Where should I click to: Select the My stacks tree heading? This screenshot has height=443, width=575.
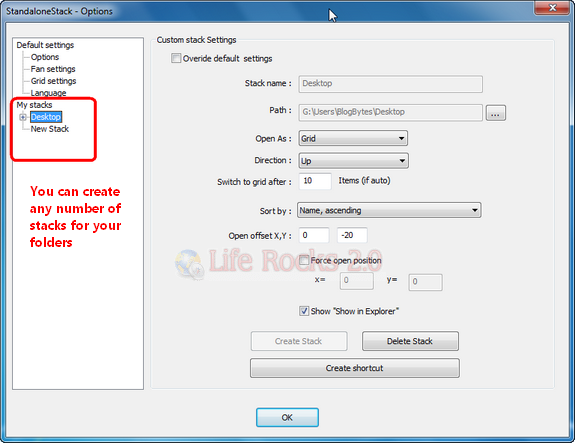[x=34, y=105]
